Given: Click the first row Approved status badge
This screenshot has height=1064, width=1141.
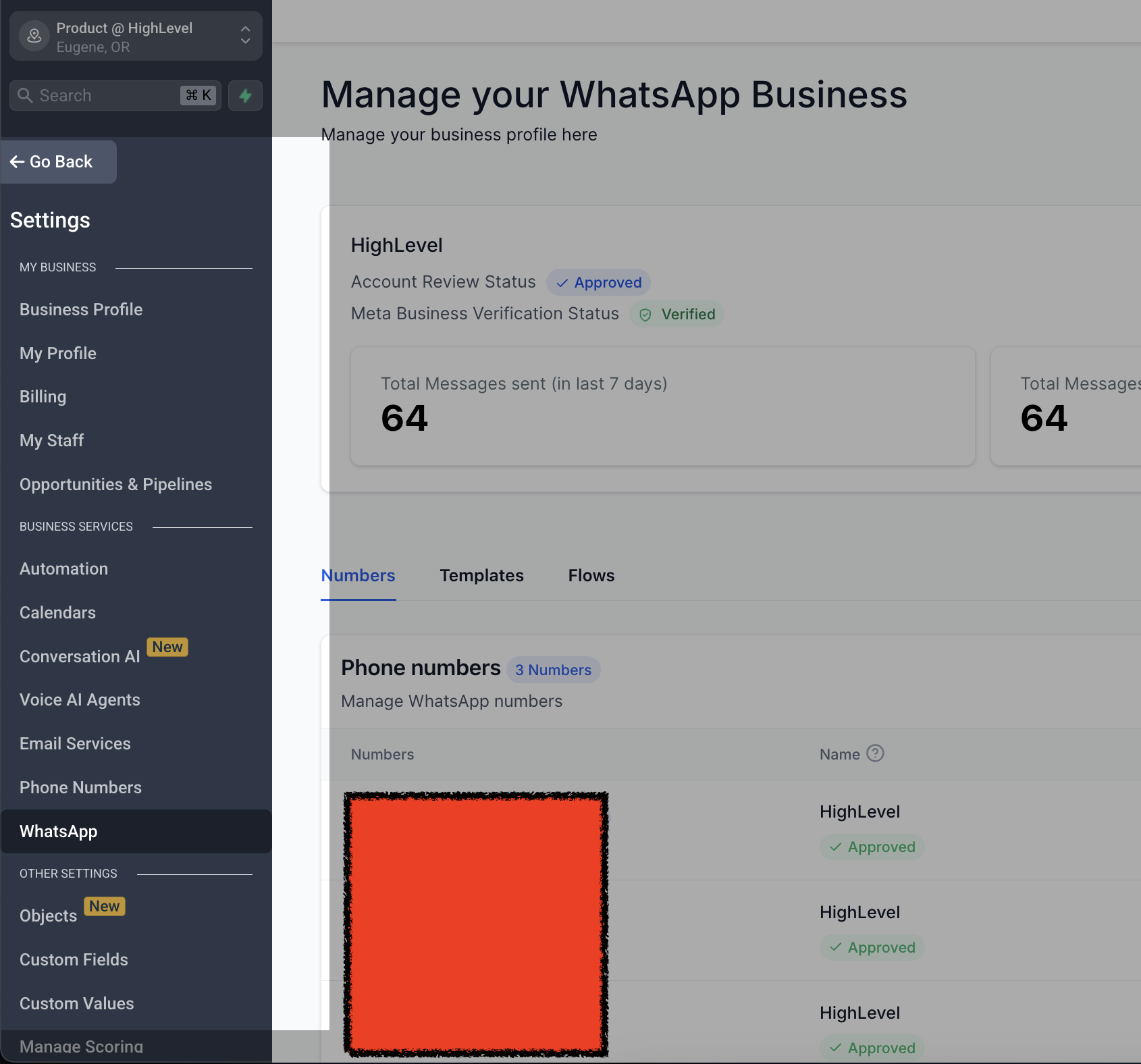Looking at the screenshot, I should point(872,847).
